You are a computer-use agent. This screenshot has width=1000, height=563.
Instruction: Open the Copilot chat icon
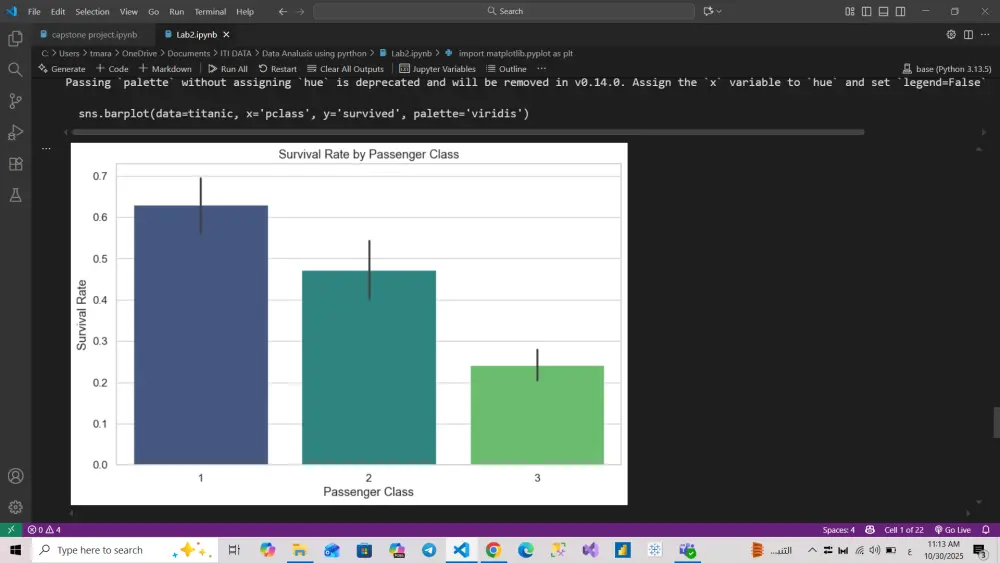click(x=708, y=11)
